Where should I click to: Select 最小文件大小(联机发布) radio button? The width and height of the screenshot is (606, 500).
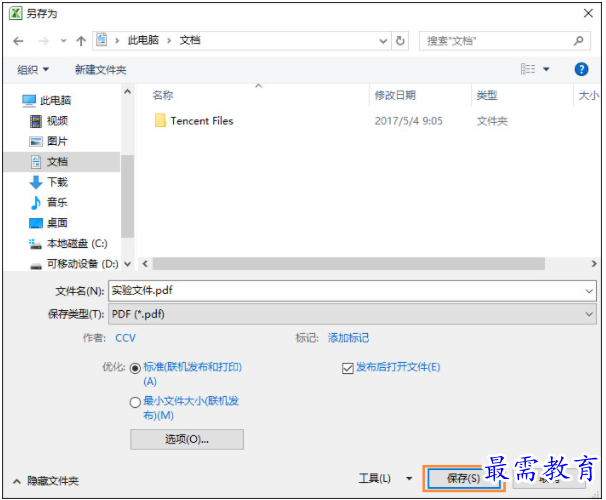click(135, 403)
